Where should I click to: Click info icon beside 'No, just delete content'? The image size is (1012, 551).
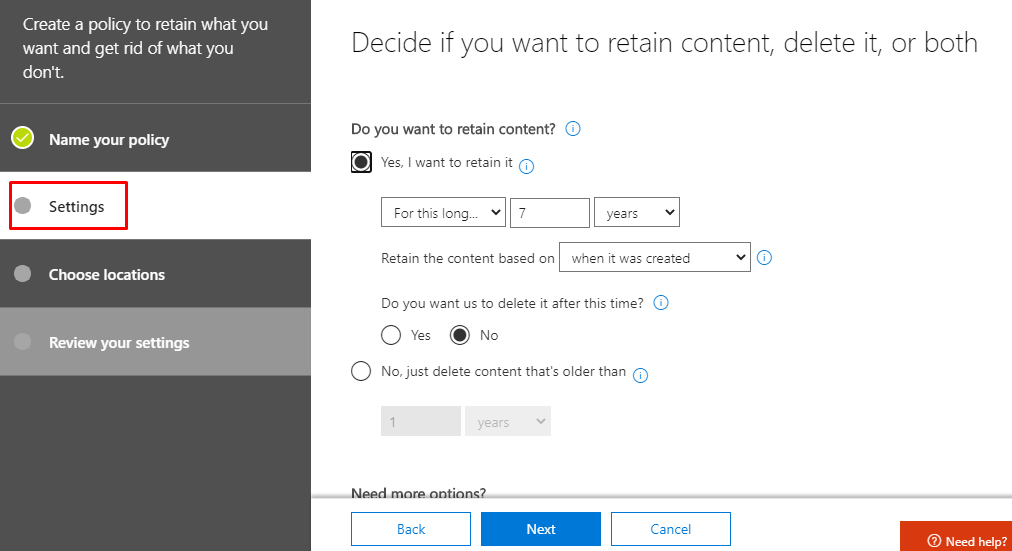point(640,376)
